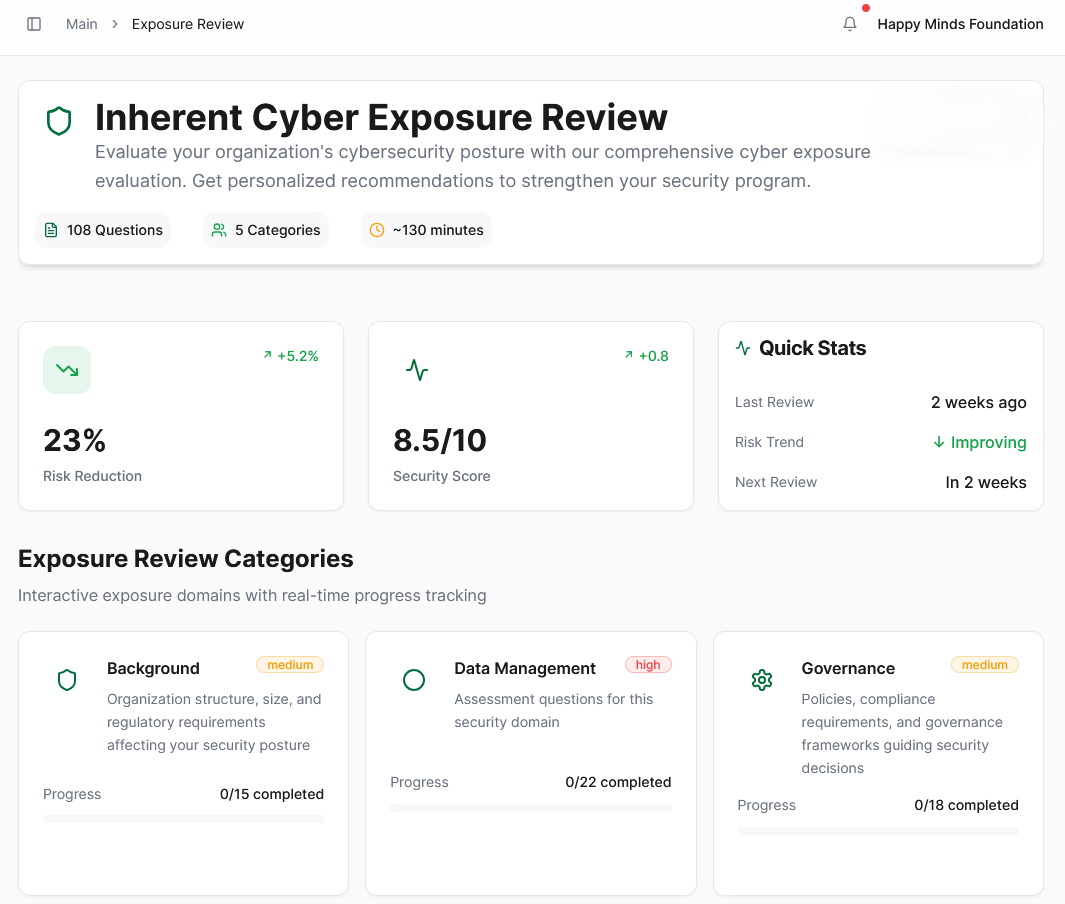Open the notifications bell
Image resolution: width=1065 pixels, height=904 pixels.
[850, 24]
